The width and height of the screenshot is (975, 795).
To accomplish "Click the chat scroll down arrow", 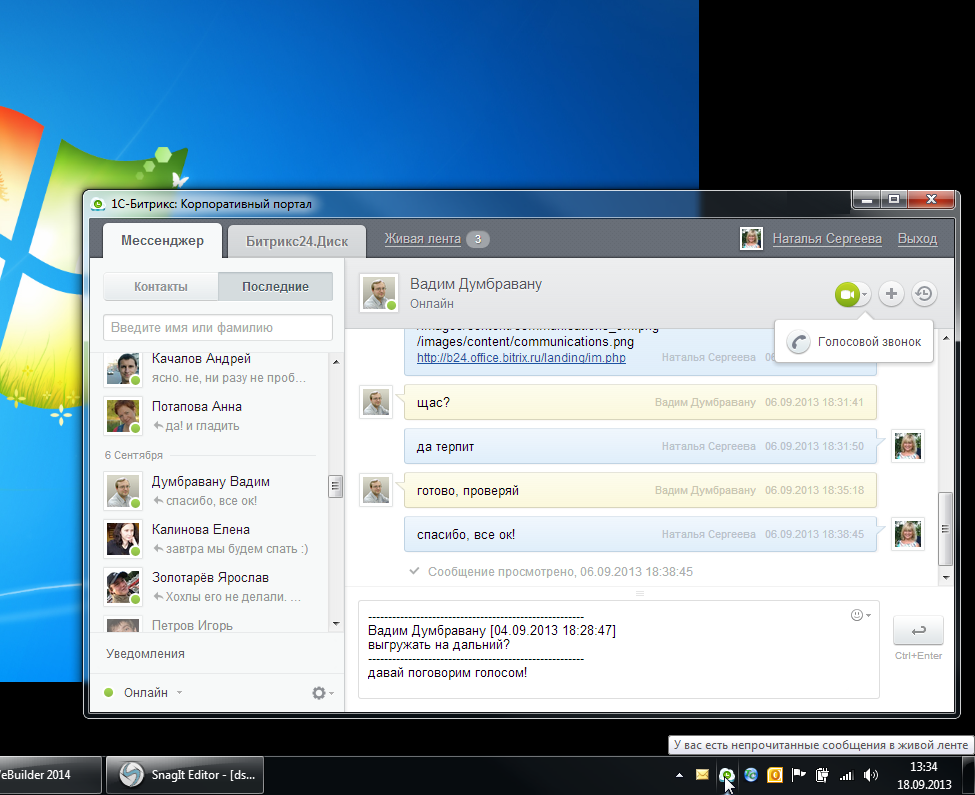I will [946, 577].
